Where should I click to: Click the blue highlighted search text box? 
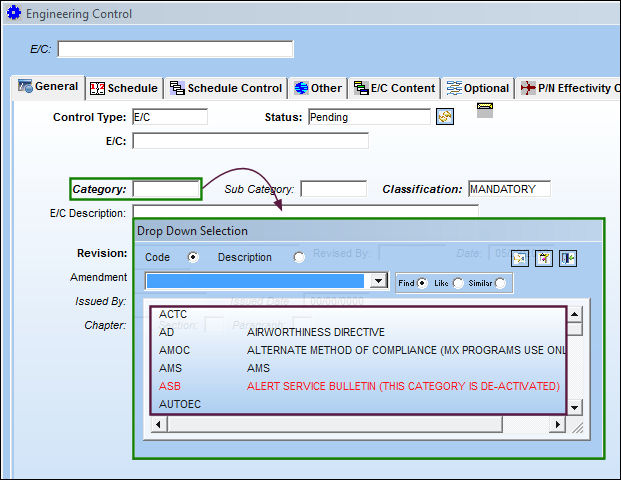255,281
